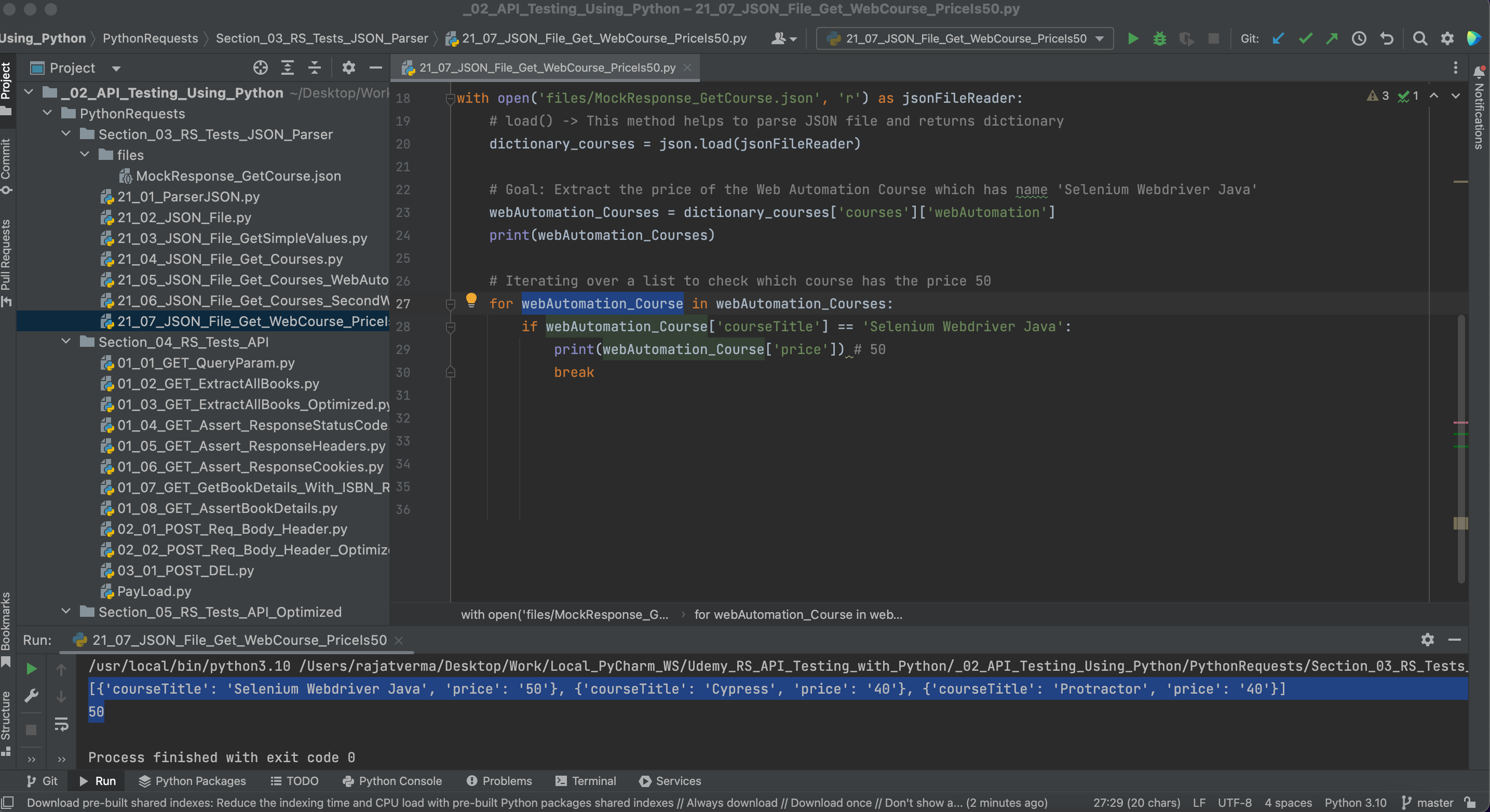Rerun program in Run panel
The width and height of the screenshot is (1490, 812).
click(32, 669)
